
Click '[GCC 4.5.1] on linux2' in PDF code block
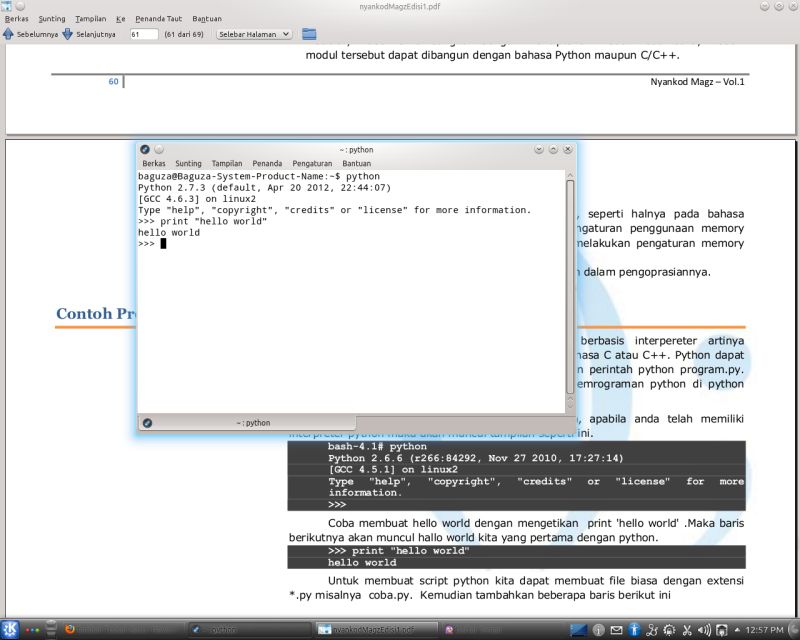tap(393, 470)
